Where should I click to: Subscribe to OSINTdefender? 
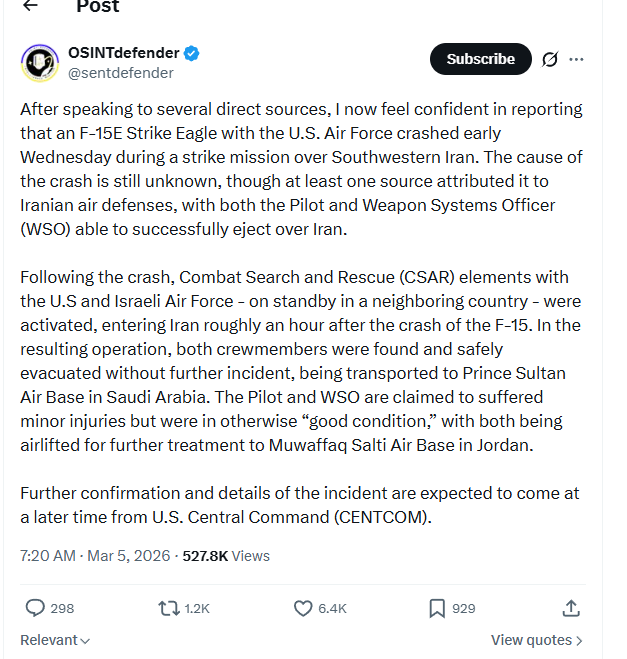pos(480,59)
